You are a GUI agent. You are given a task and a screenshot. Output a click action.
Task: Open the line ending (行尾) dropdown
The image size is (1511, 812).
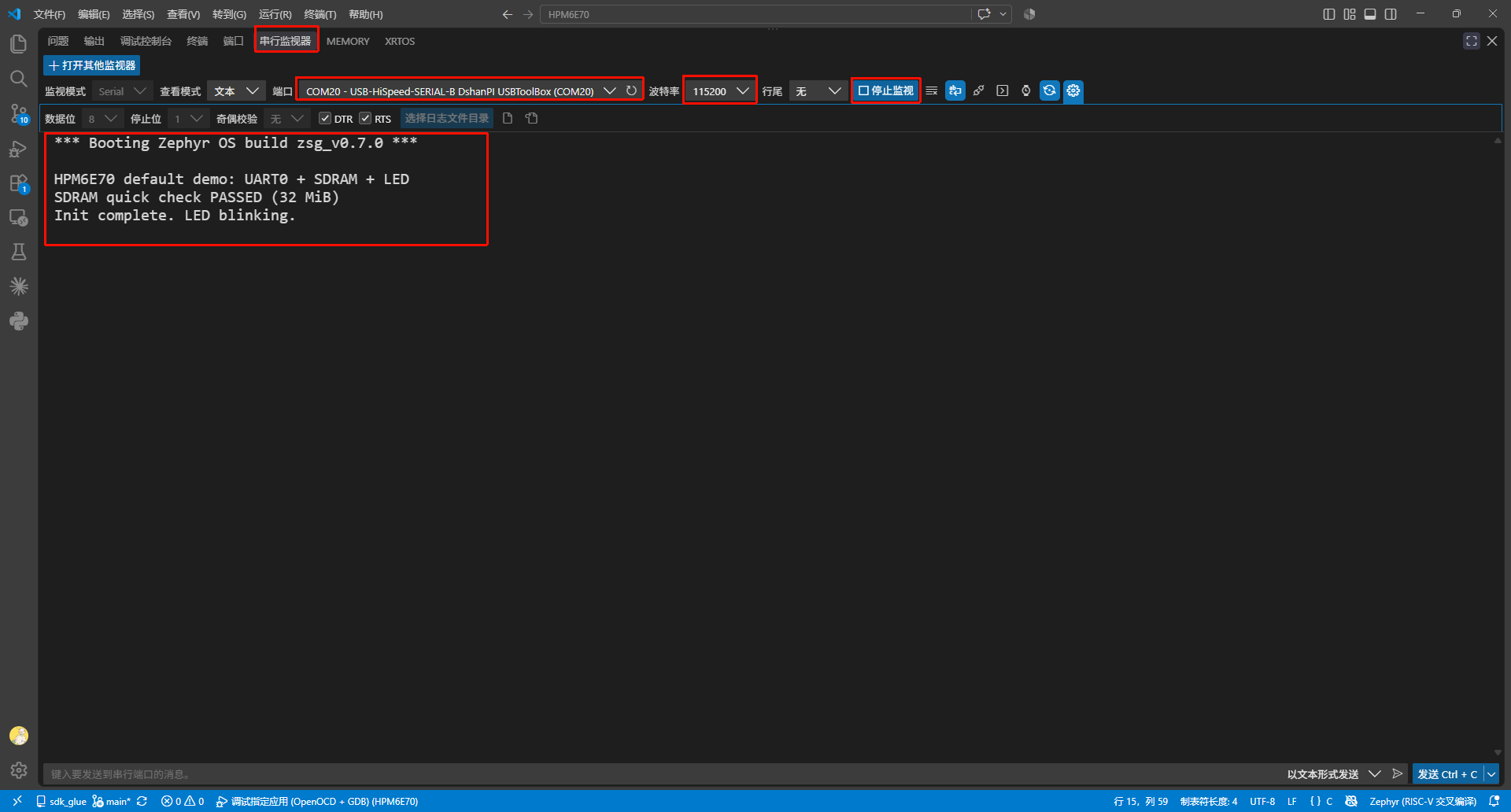pyautogui.click(x=817, y=91)
